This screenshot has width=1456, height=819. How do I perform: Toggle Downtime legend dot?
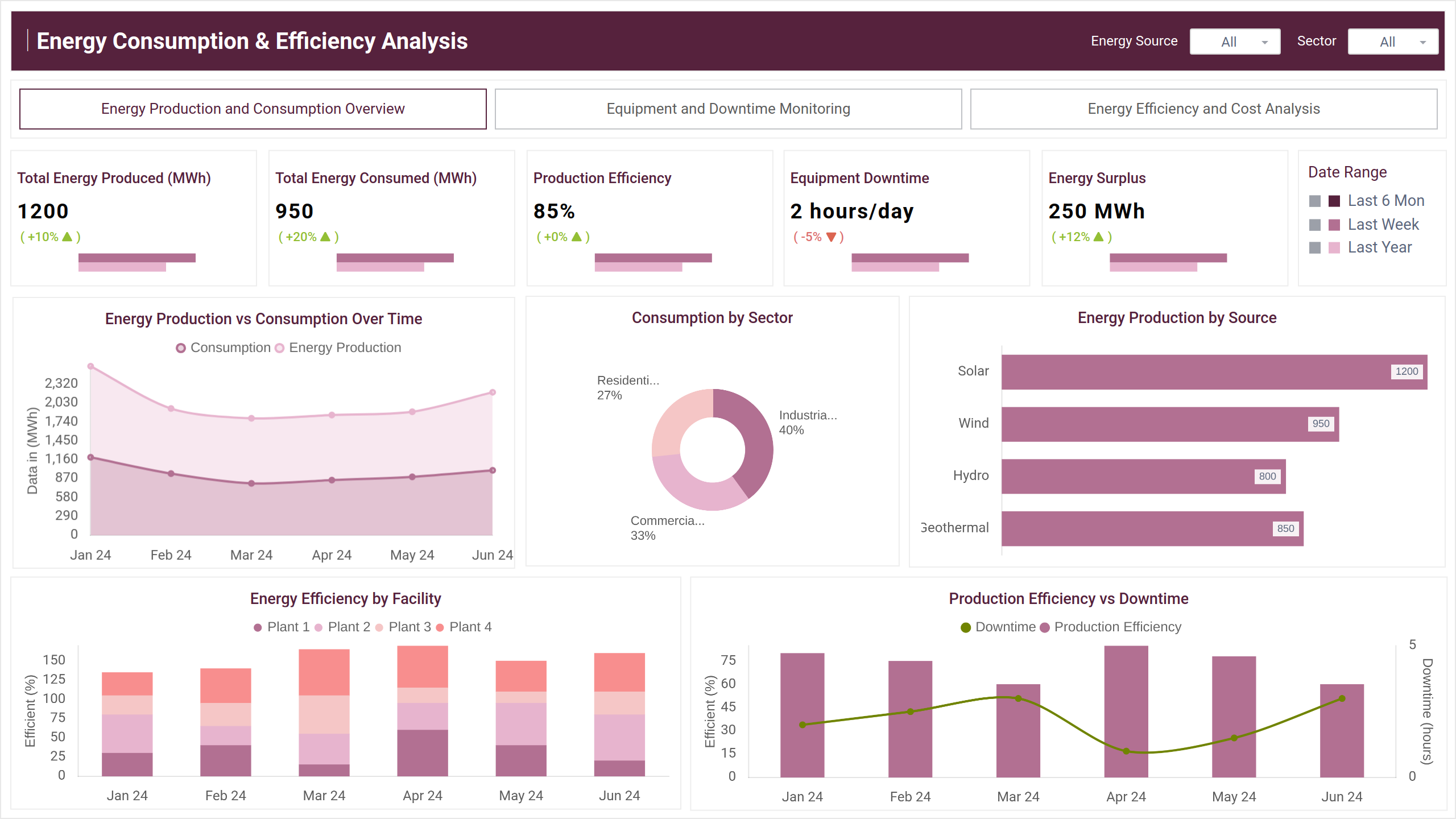966,627
